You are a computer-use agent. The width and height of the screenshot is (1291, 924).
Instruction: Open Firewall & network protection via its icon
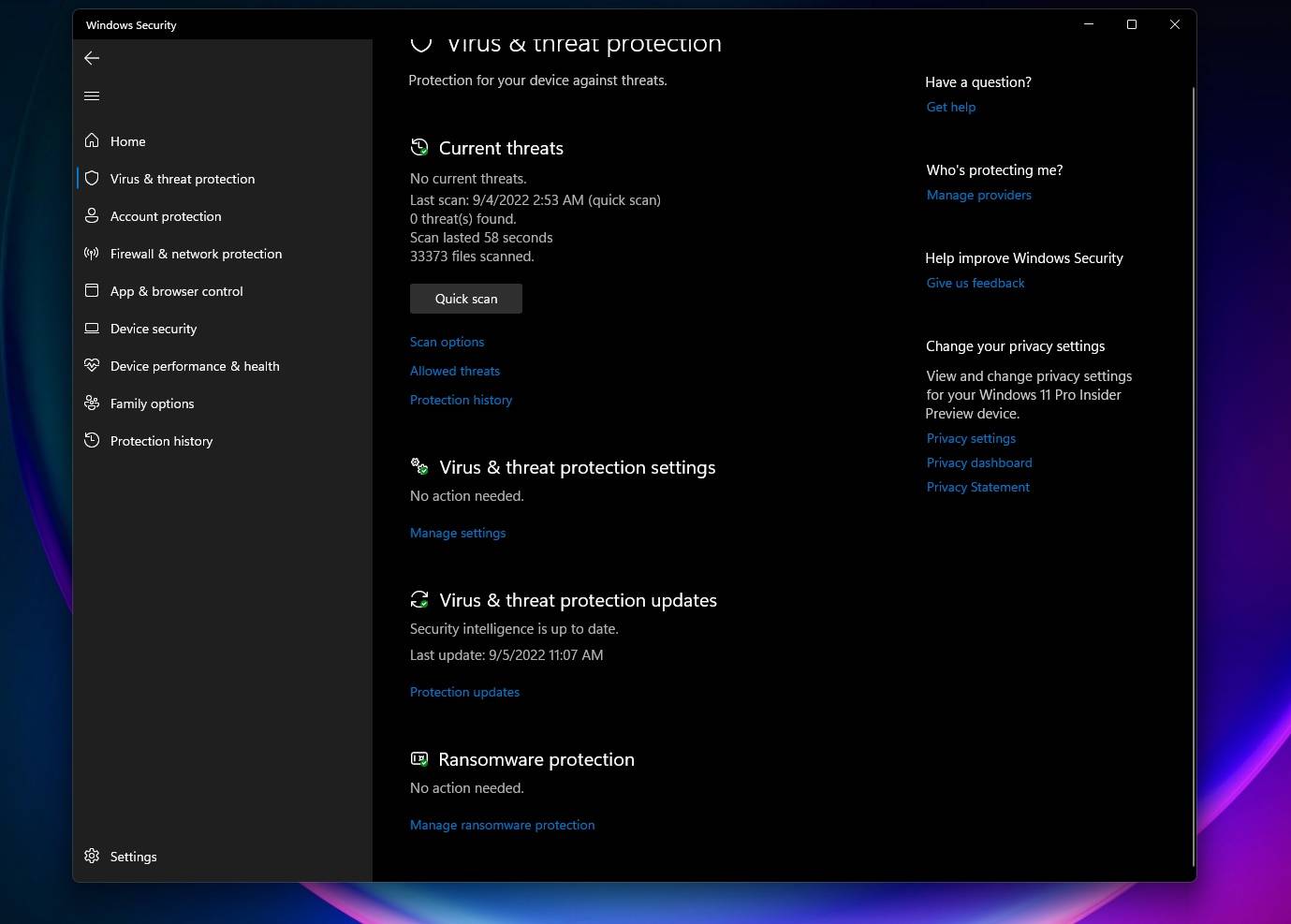click(x=92, y=254)
